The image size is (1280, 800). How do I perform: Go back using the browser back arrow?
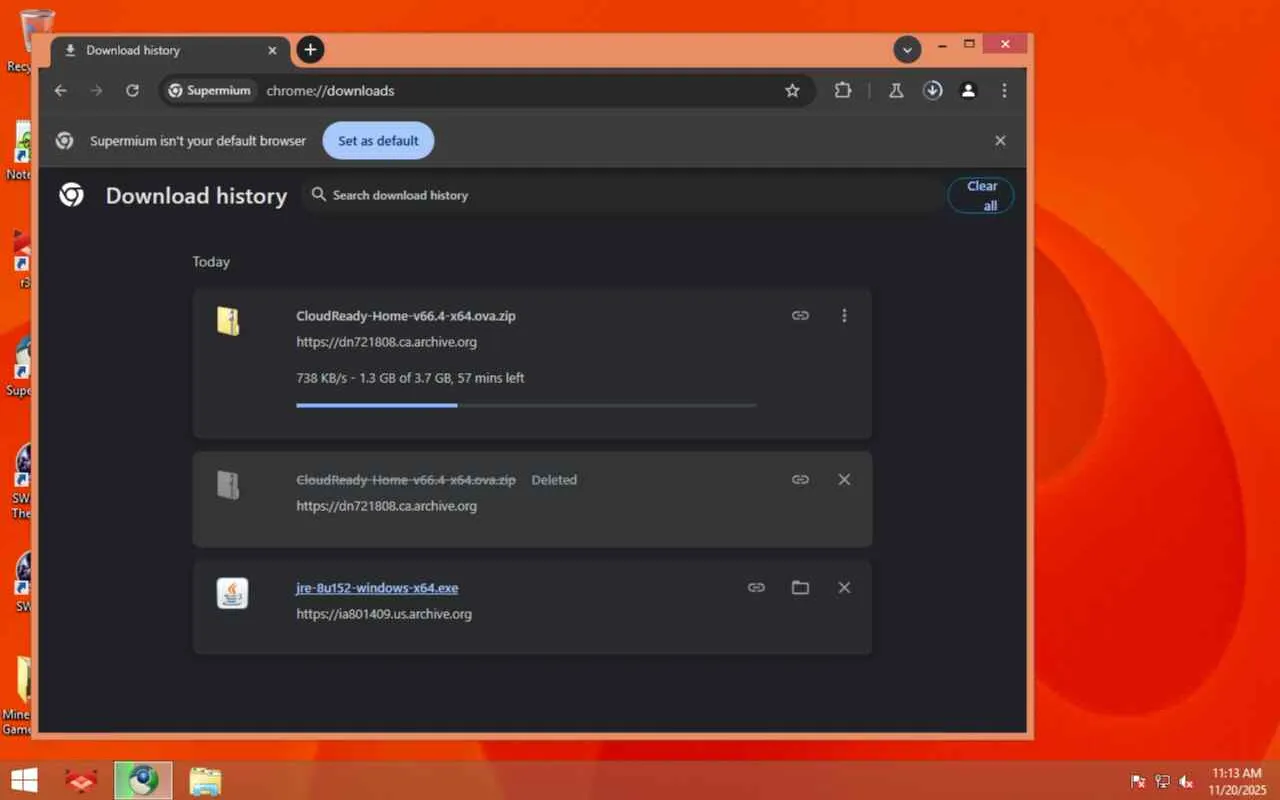tap(61, 90)
